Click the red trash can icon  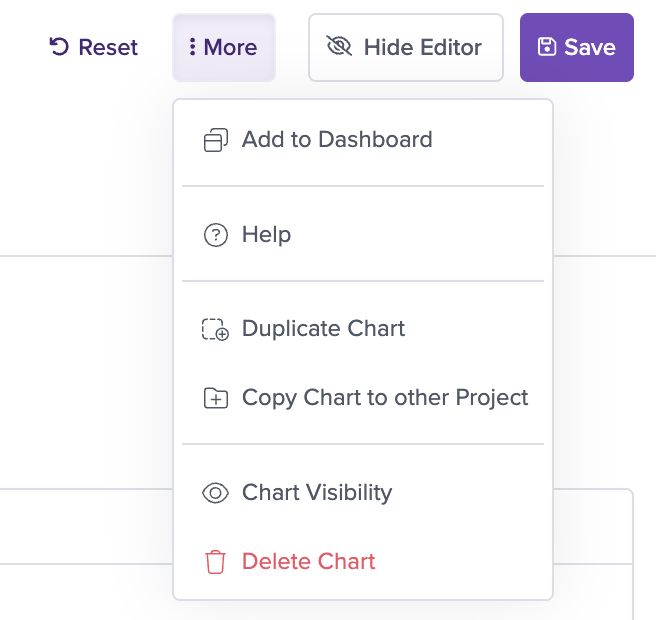[x=215, y=562]
